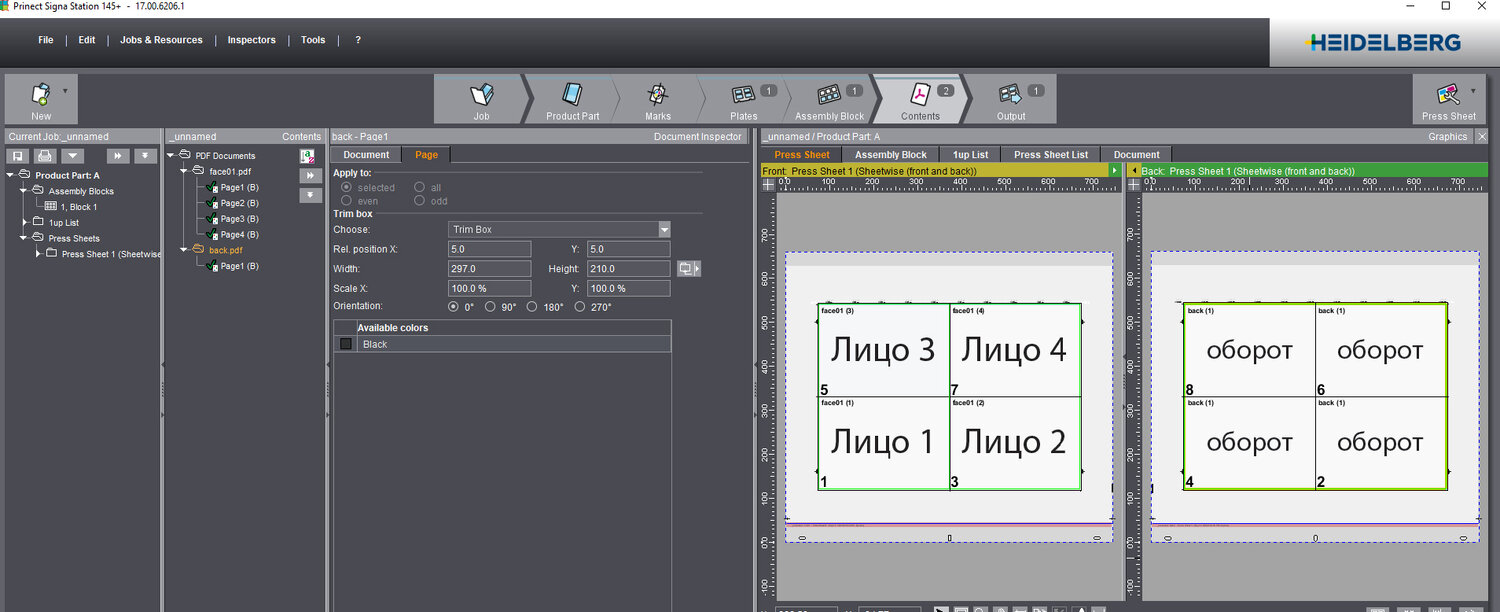Open the Assembly Block workflow step
Screen dimensions: 1500x612
tap(829, 99)
